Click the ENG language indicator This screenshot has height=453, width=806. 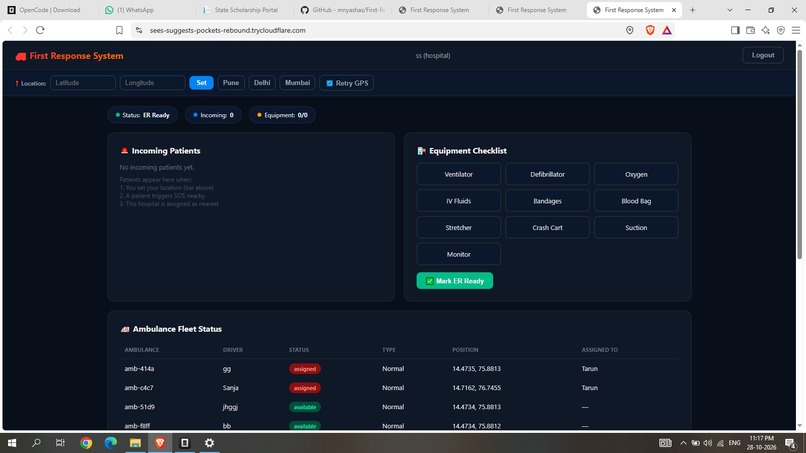(x=735, y=443)
